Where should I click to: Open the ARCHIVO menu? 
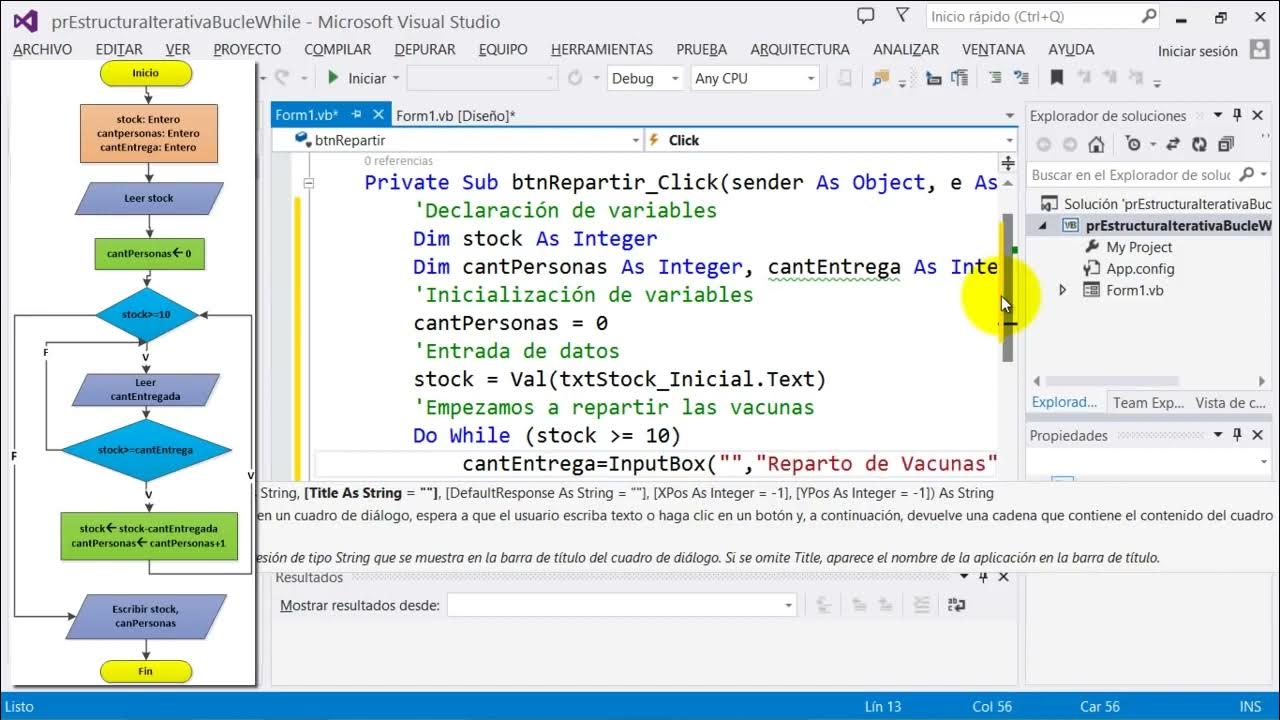point(43,49)
